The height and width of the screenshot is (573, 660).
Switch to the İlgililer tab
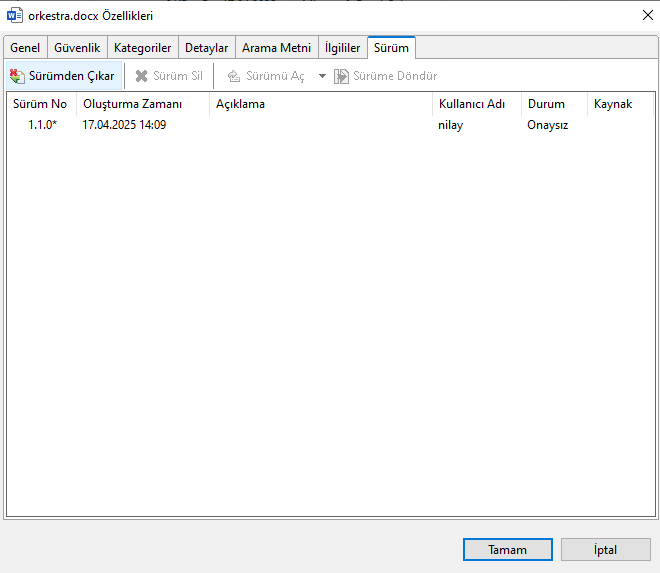342,48
